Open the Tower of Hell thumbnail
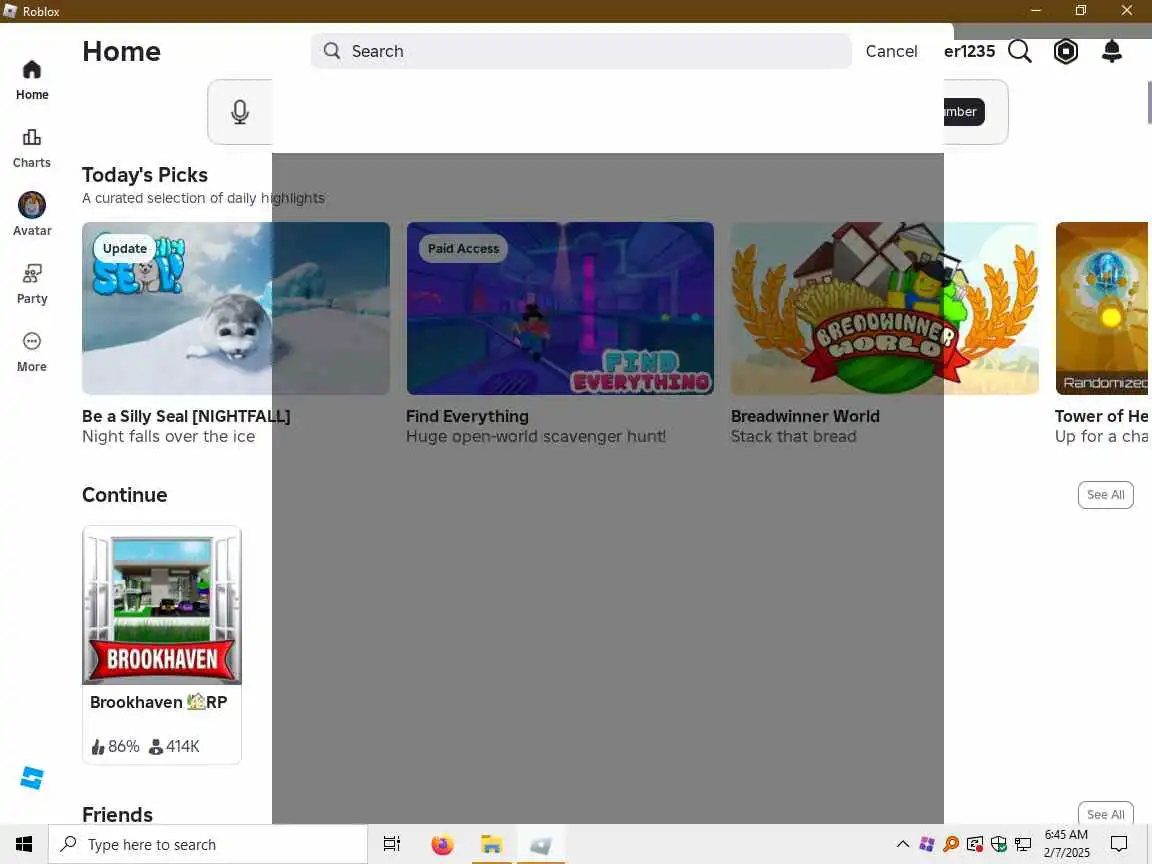The image size is (1152, 864). [1101, 309]
